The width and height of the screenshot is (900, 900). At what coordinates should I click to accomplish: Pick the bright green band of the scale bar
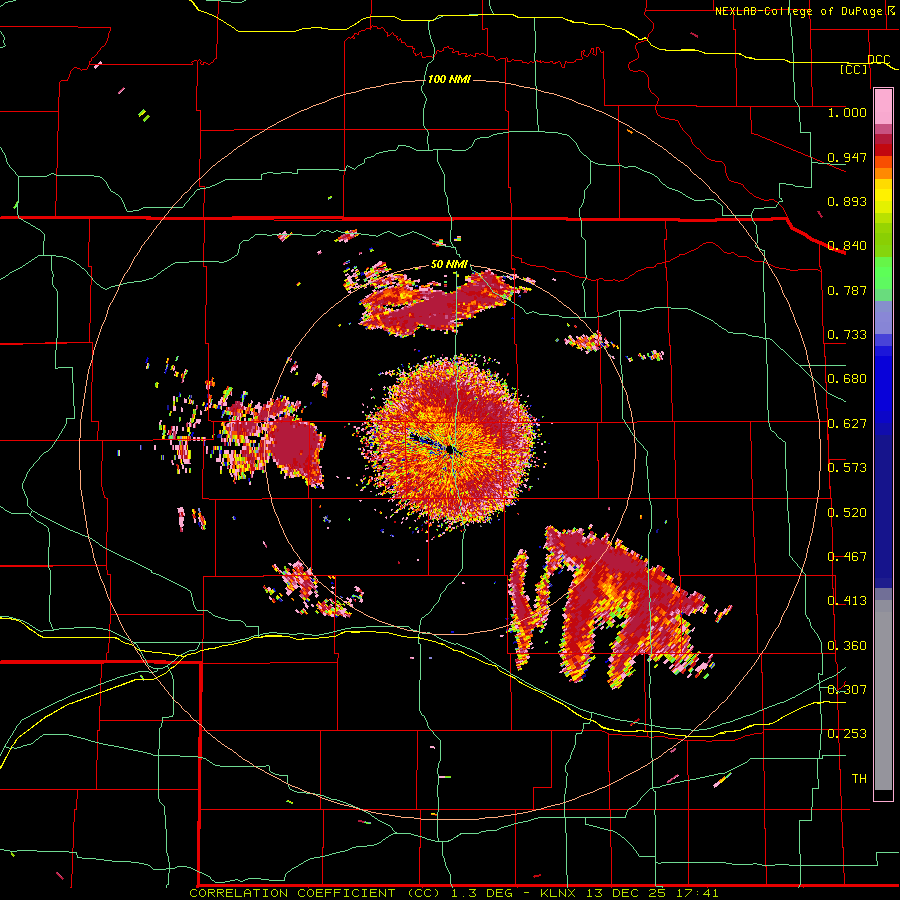883,273
